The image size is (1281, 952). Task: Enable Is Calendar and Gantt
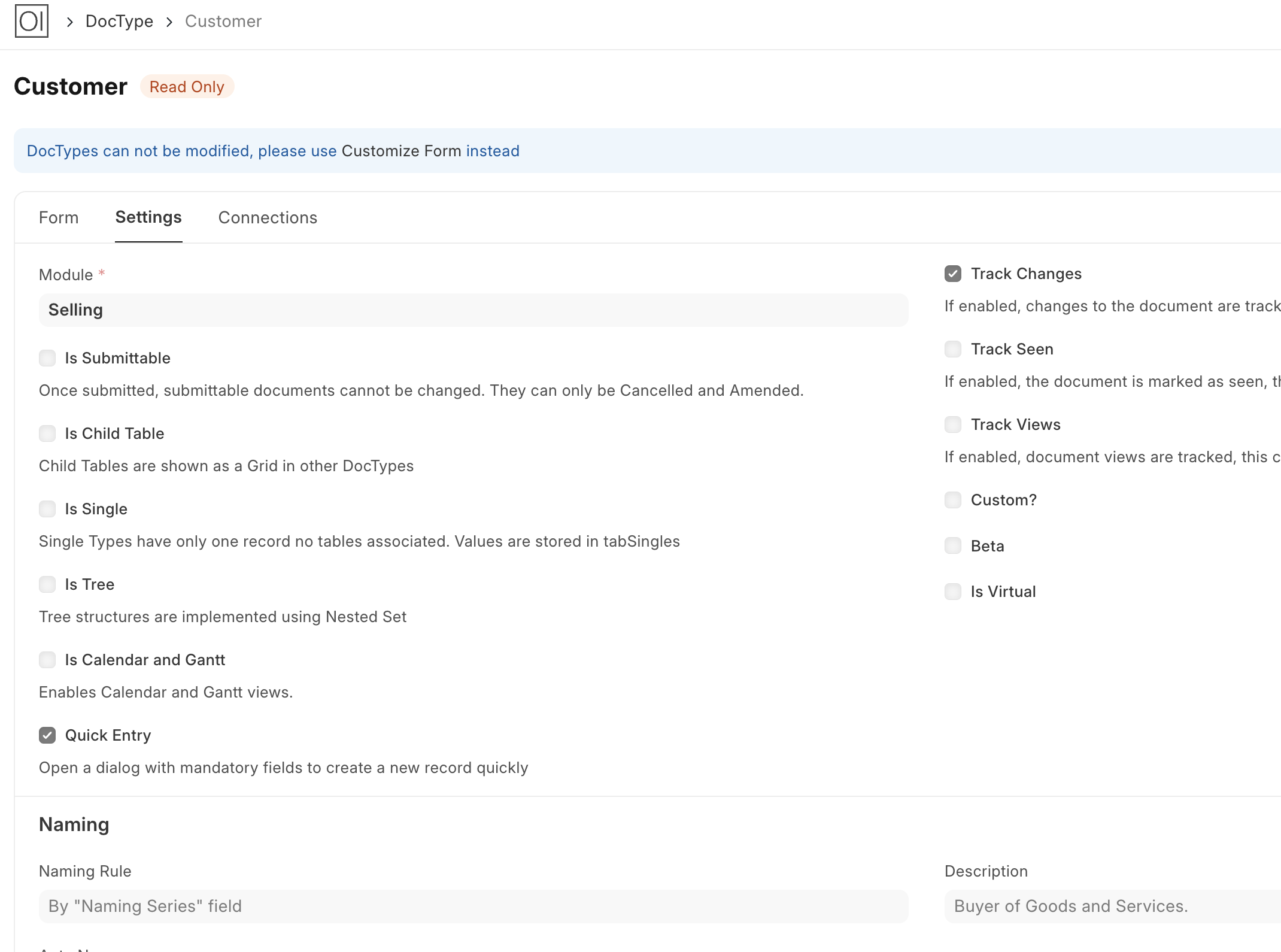click(x=47, y=660)
